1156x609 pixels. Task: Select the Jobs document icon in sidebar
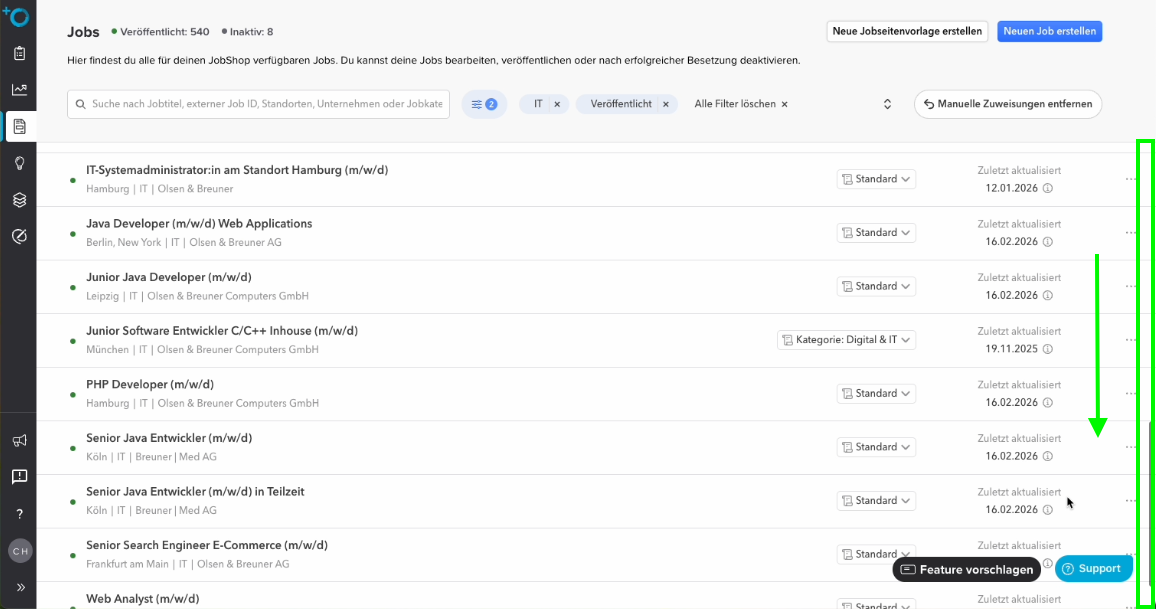[19, 126]
